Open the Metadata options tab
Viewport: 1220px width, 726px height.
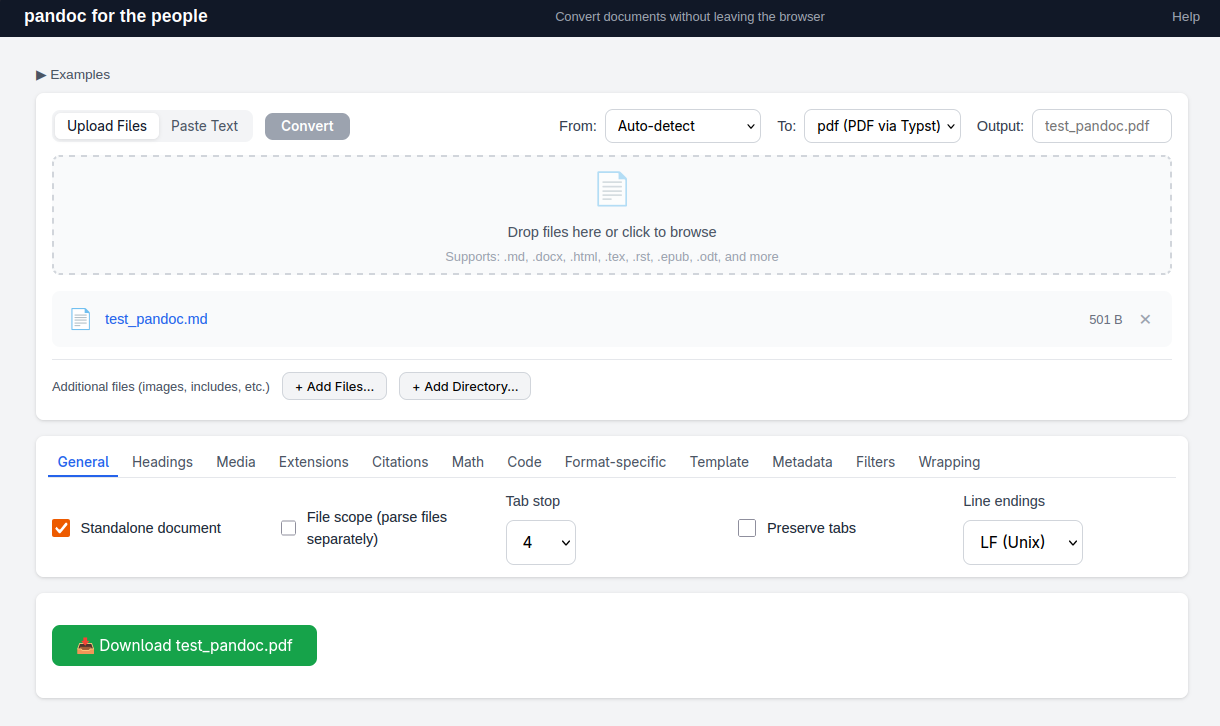point(802,462)
